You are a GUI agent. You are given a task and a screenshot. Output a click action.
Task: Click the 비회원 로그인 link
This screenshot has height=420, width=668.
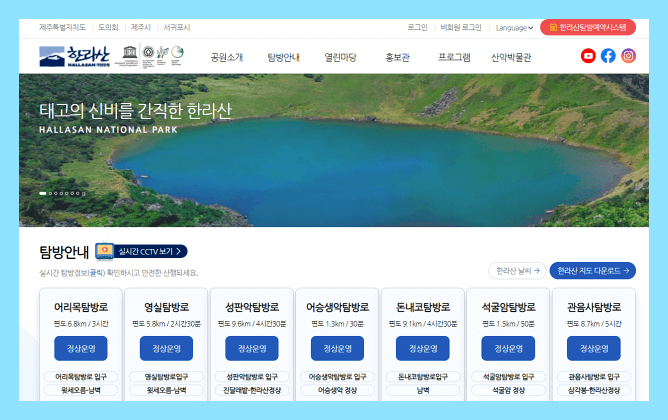click(461, 27)
